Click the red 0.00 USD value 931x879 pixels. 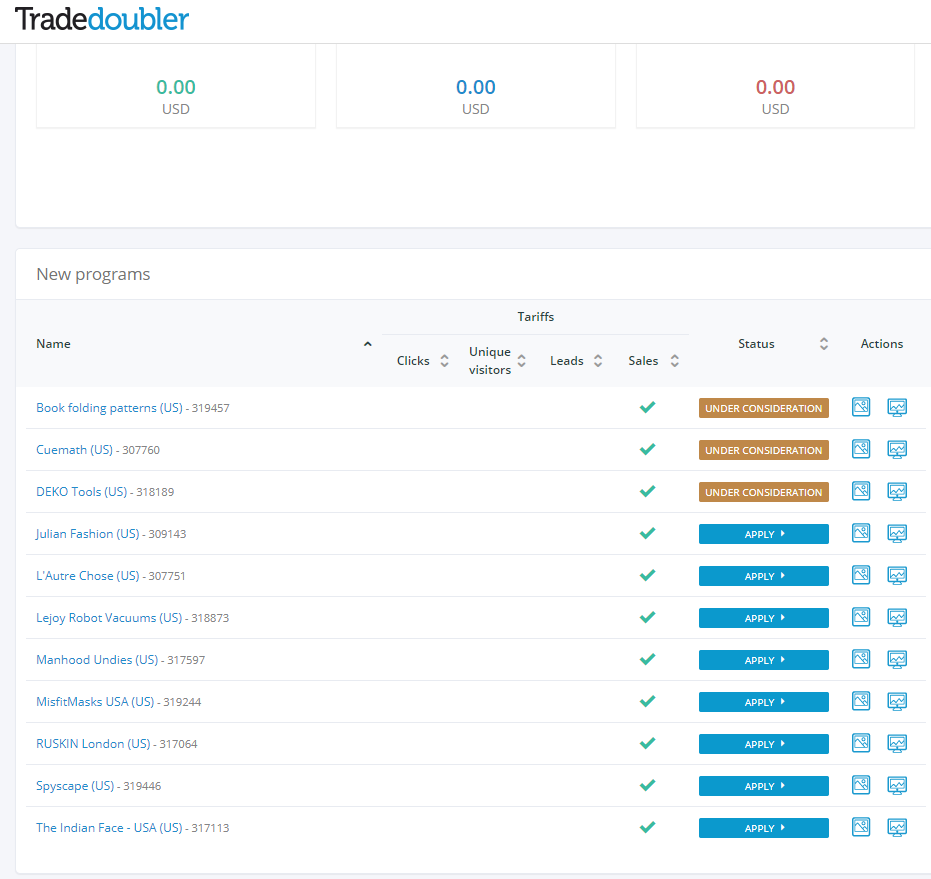click(775, 87)
